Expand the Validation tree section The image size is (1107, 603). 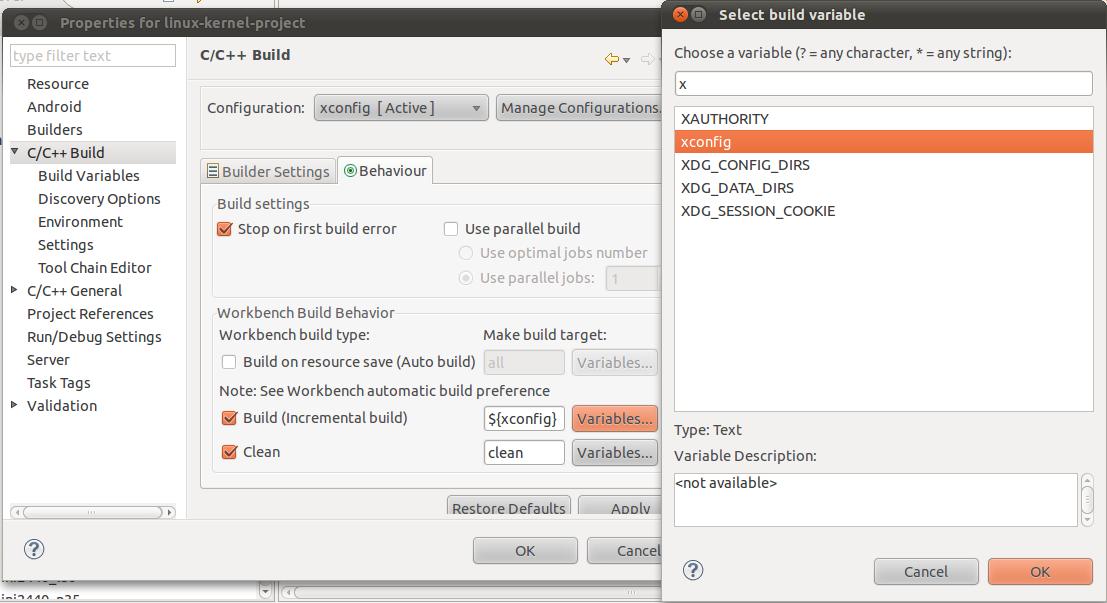(x=13, y=406)
